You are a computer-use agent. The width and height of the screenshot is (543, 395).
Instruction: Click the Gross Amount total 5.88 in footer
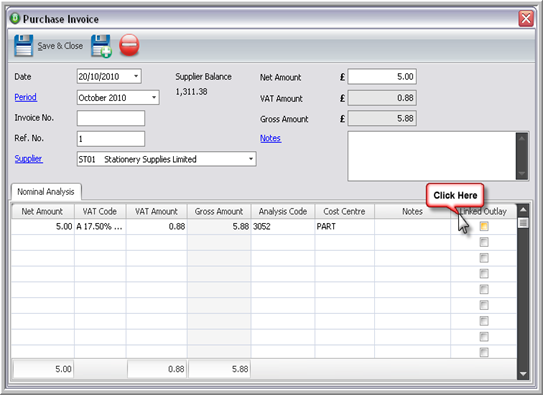pyautogui.click(x=219, y=369)
